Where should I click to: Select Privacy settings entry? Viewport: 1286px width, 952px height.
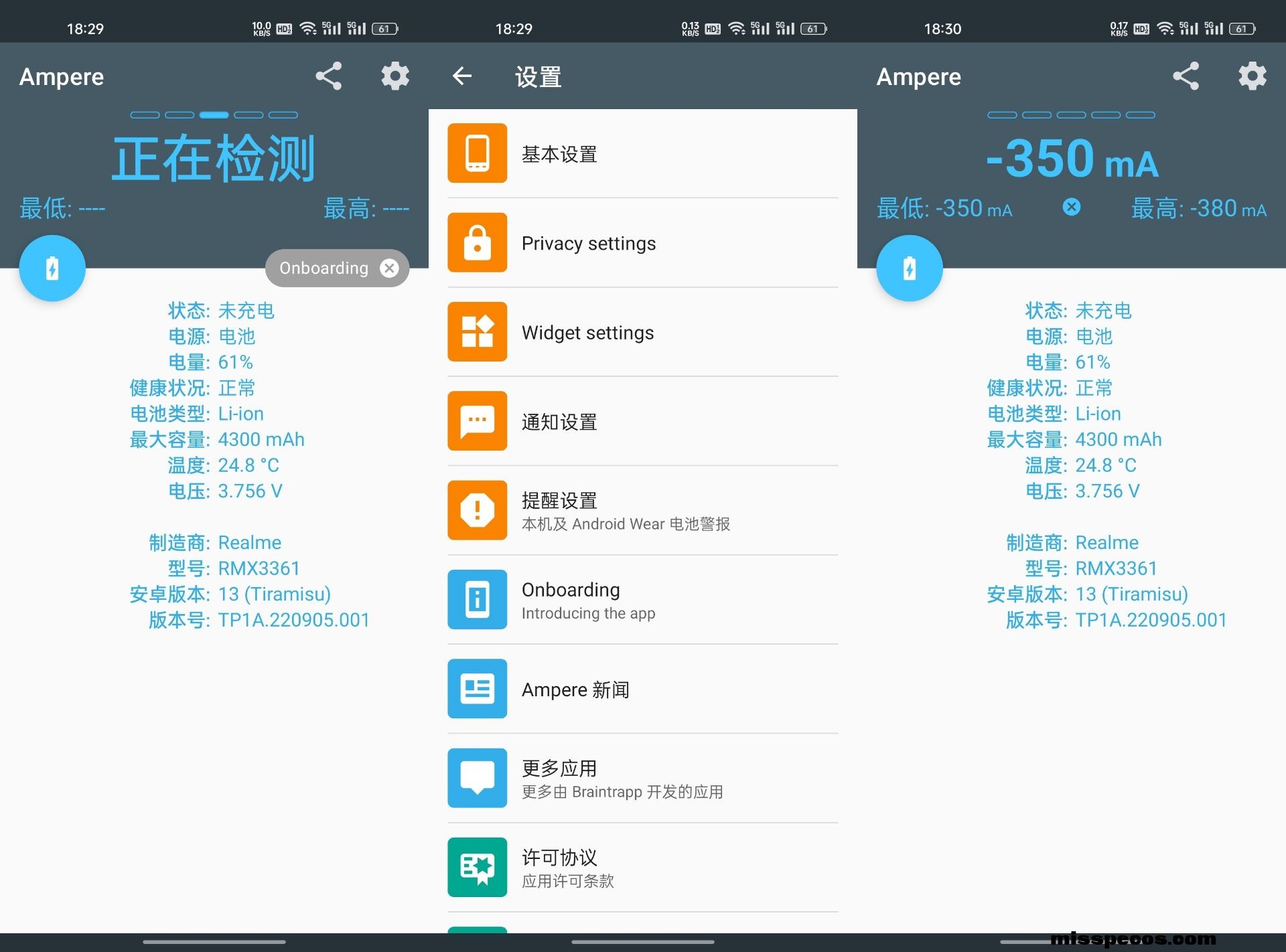pyautogui.click(x=643, y=242)
